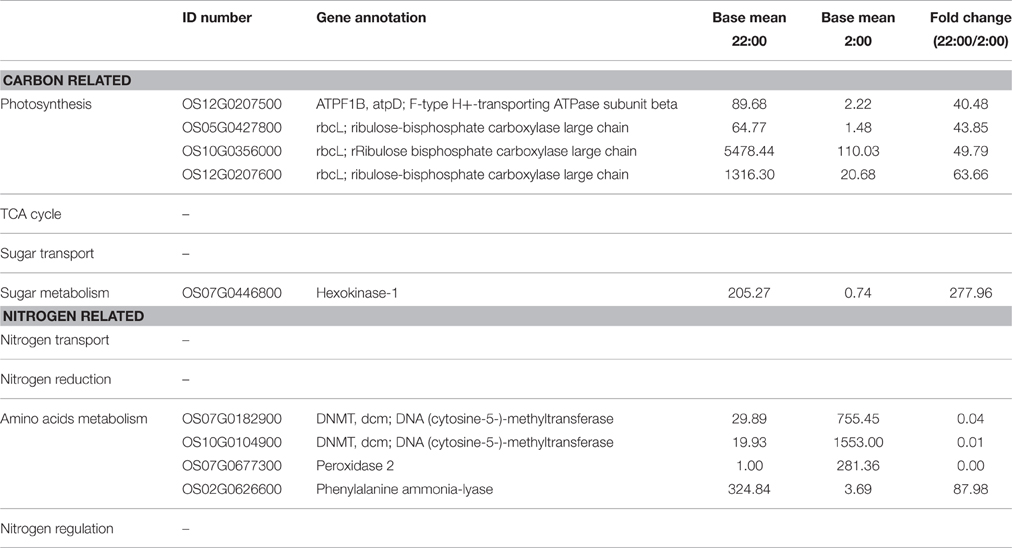Click the Base mean 22:00 column header
1012x548 pixels.
(x=749, y=30)
